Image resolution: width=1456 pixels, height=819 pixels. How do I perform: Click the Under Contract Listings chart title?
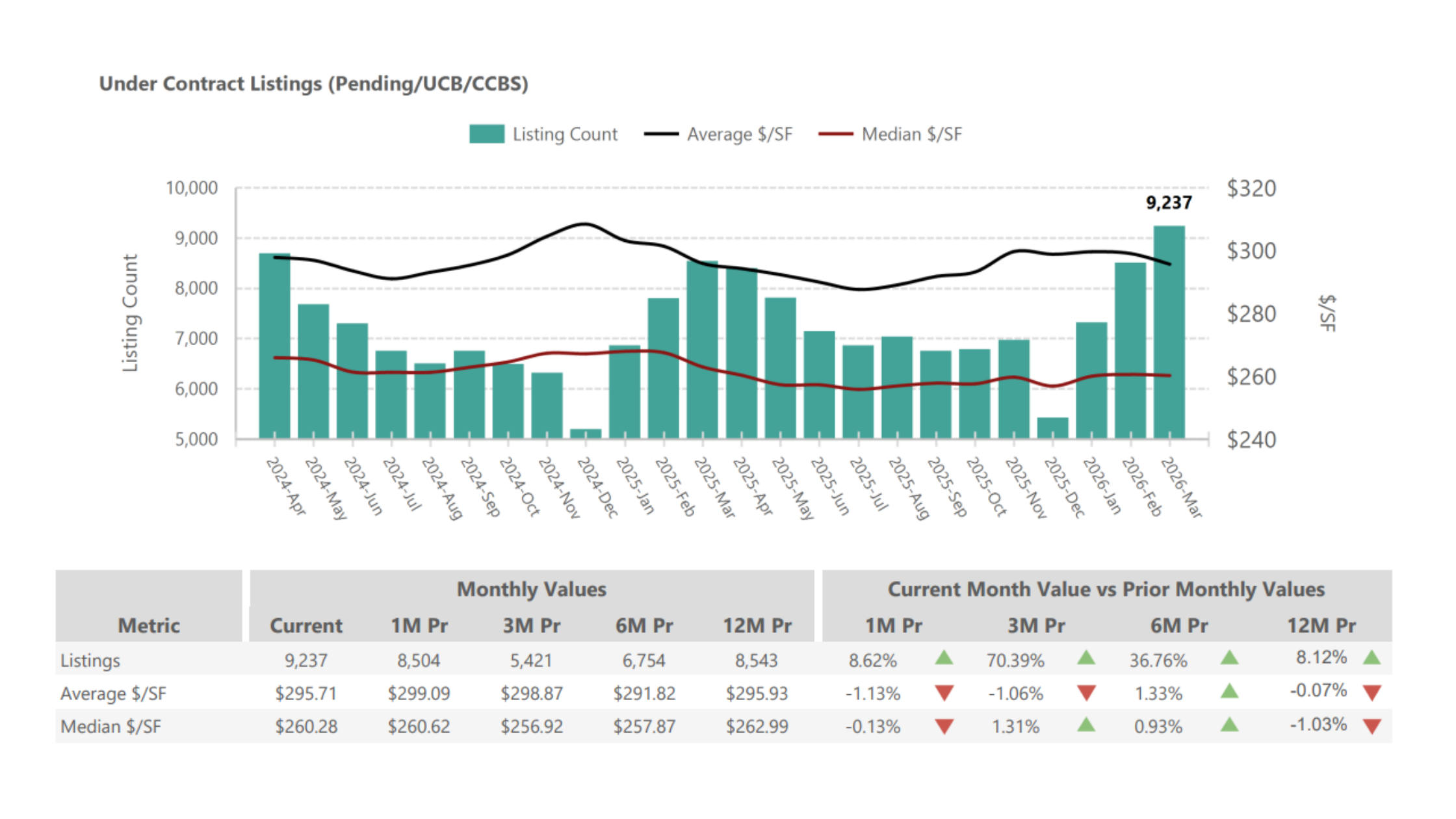point(313,84)
